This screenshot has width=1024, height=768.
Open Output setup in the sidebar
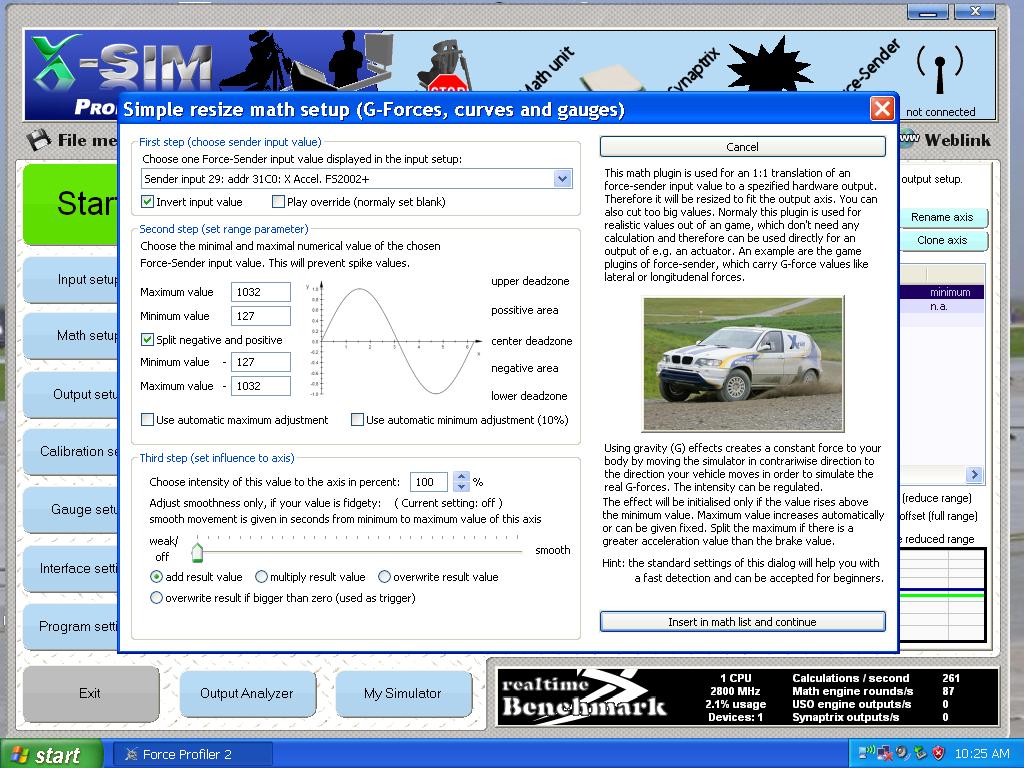[71, 394]
